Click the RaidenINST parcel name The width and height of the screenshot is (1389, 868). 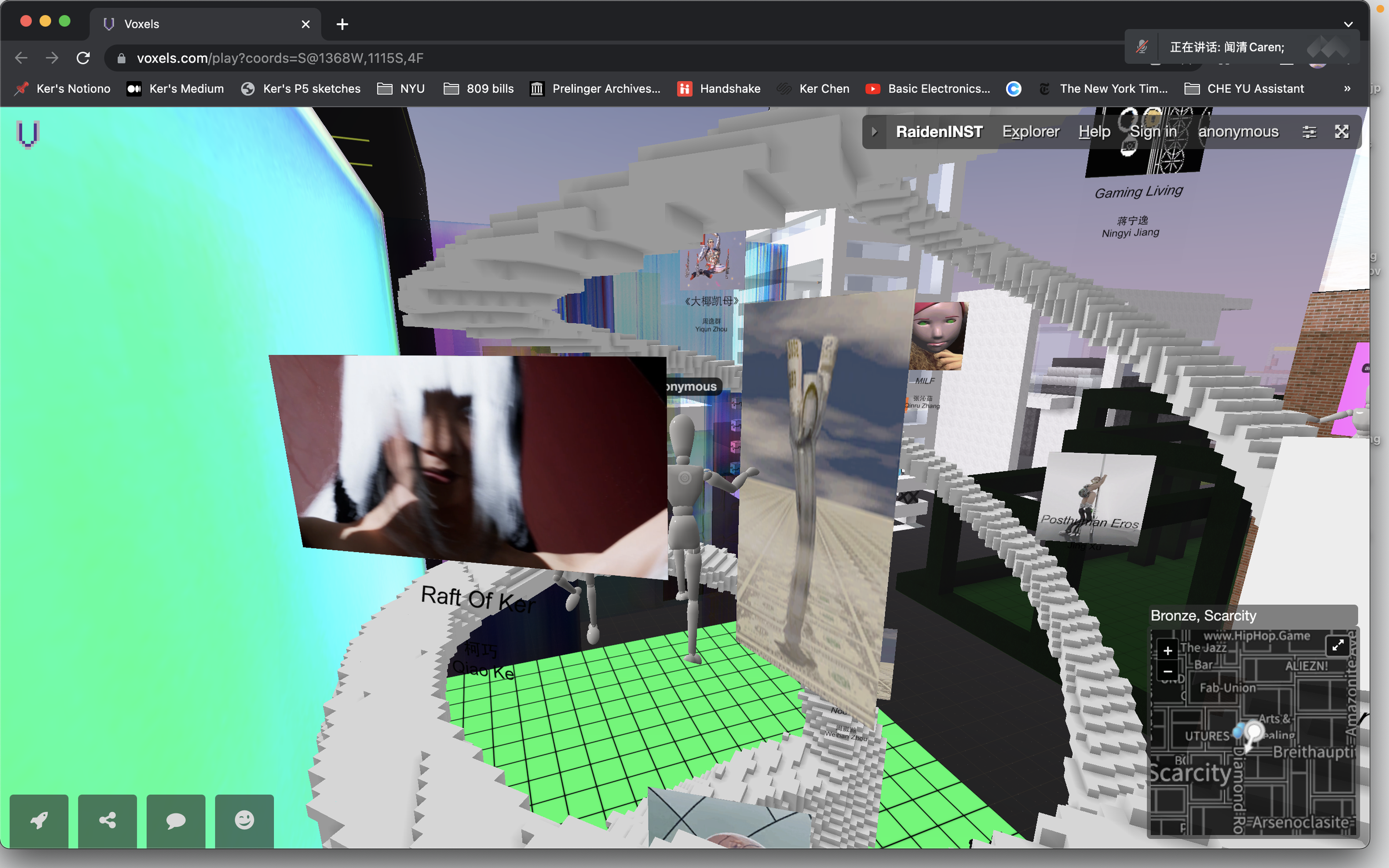[940, 132]
